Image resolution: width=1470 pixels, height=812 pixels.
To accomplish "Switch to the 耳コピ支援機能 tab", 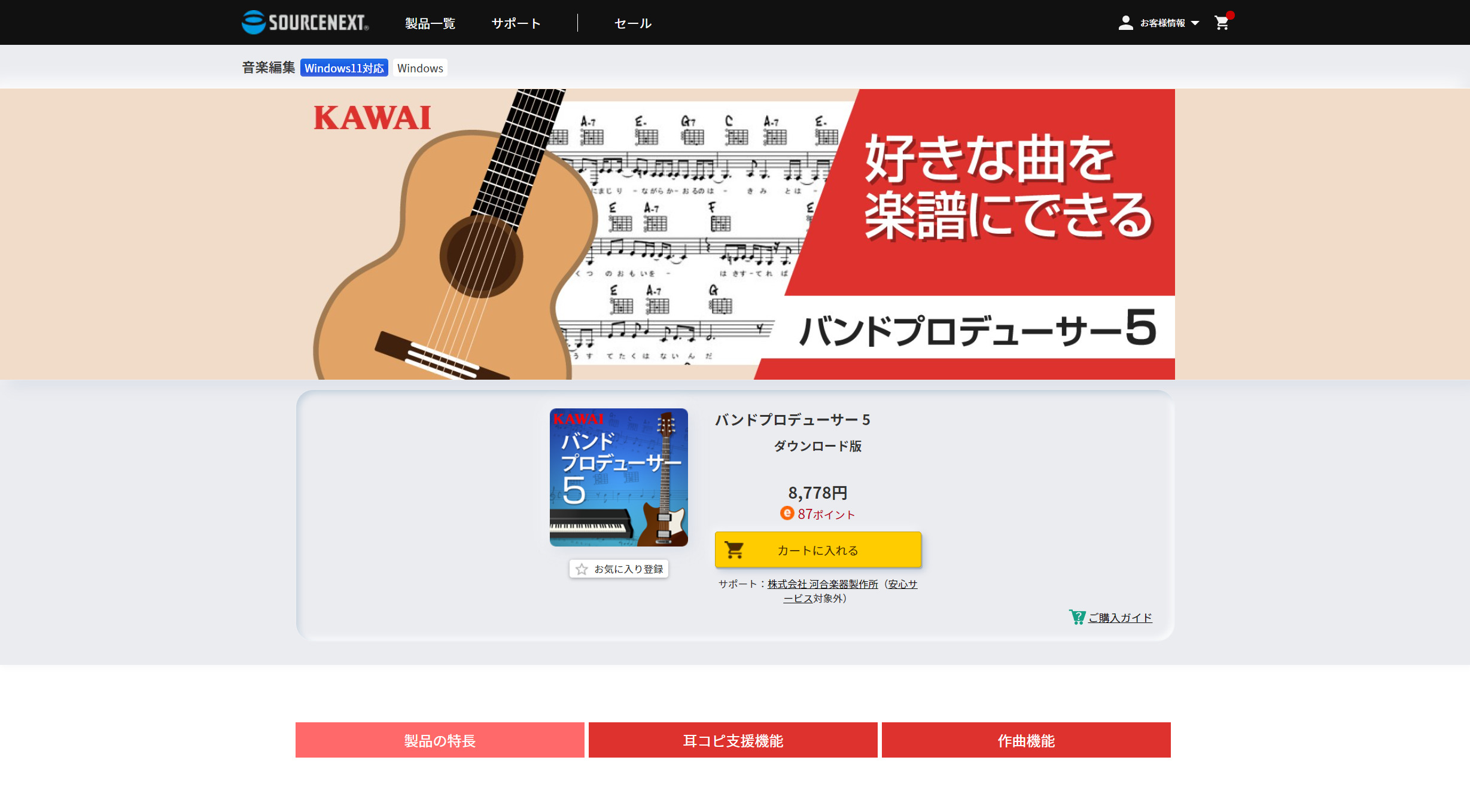I will click(x=733, y=740).
